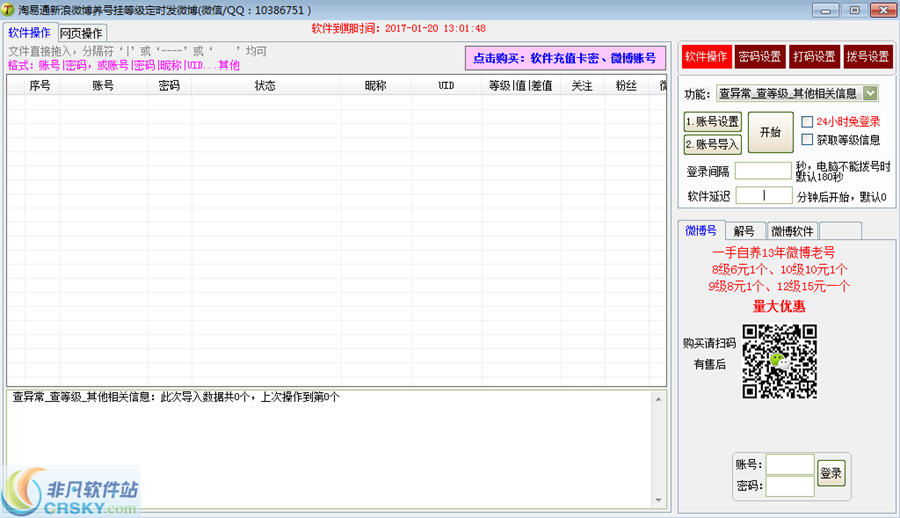Click the log line 查异常_查等级_其他相关信息
900x518 pixels.
click(x=176, y=397)
